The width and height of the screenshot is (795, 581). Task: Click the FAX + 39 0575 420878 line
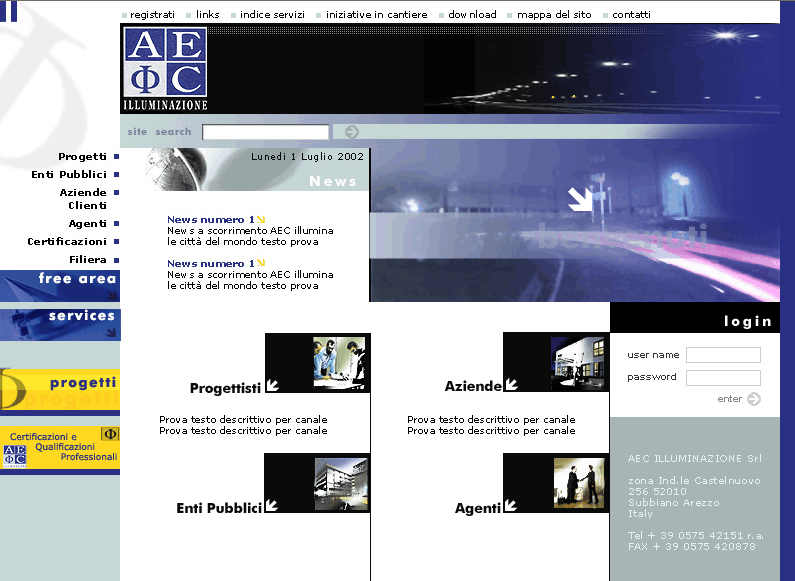(x=692, y=547)
